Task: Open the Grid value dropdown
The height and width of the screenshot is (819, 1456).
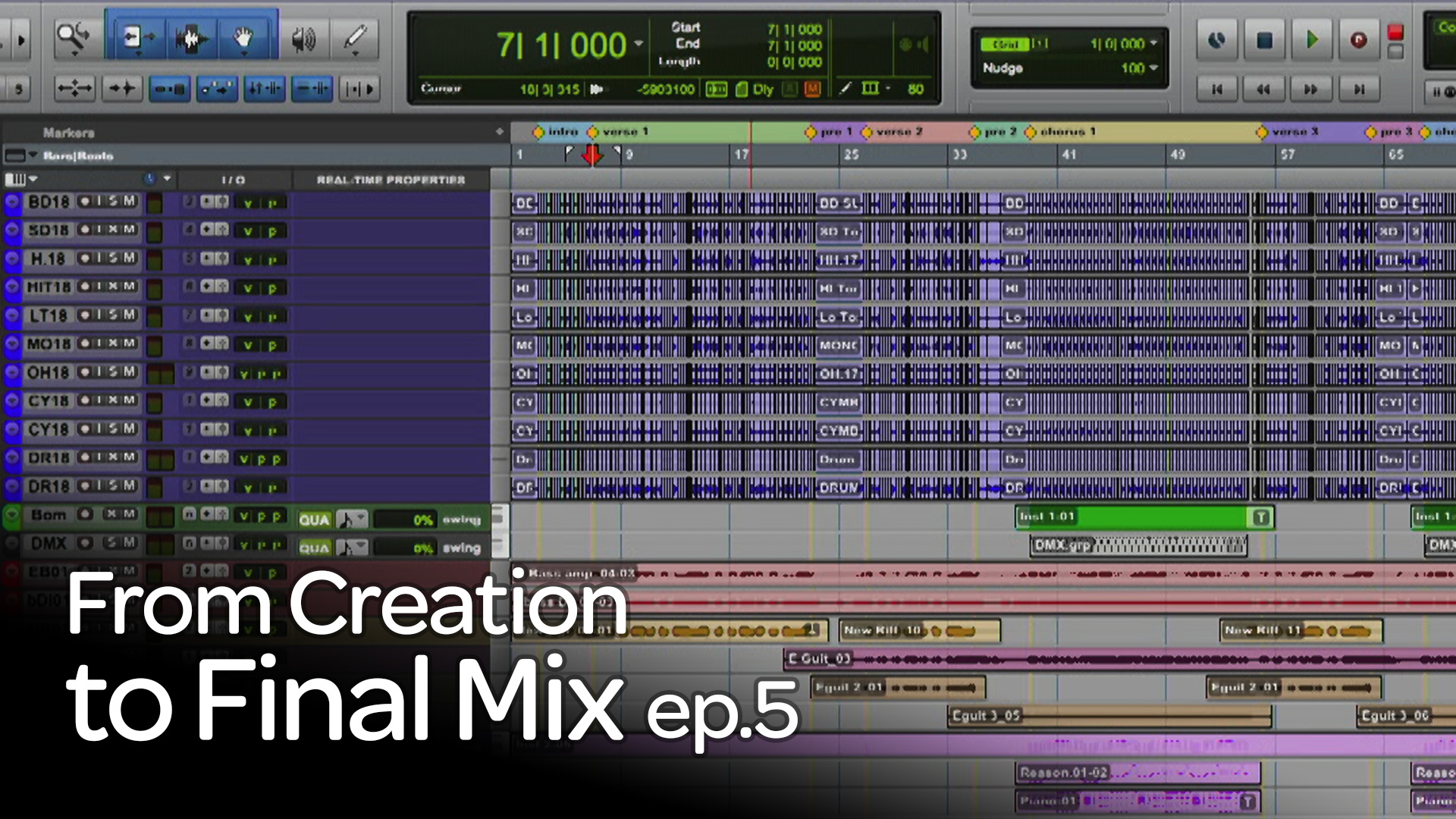Action: 1153,43
